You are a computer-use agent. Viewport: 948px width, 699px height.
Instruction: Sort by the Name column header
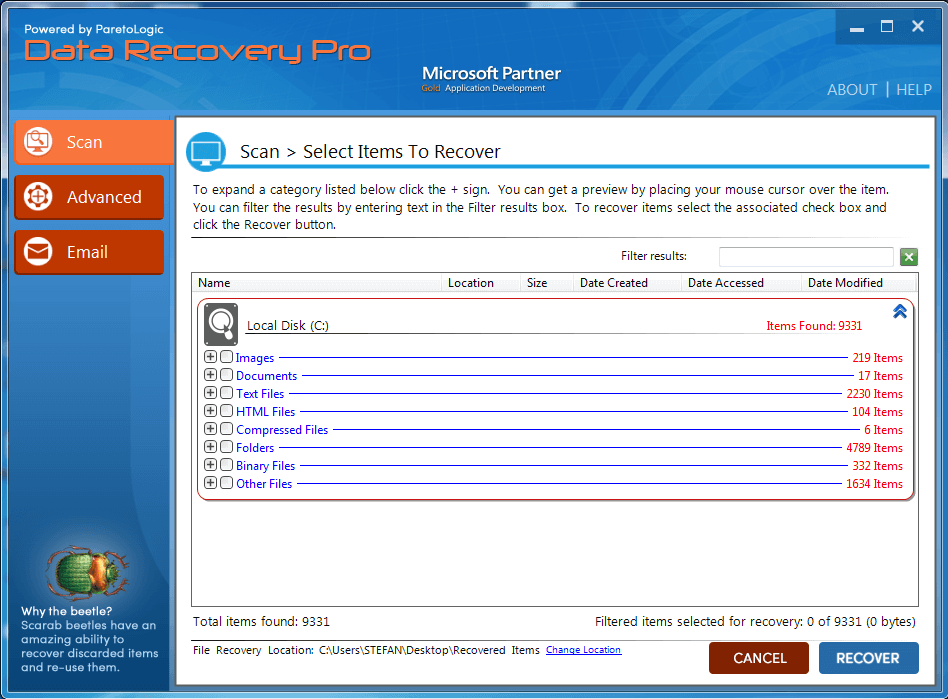(x=316, y=283)
